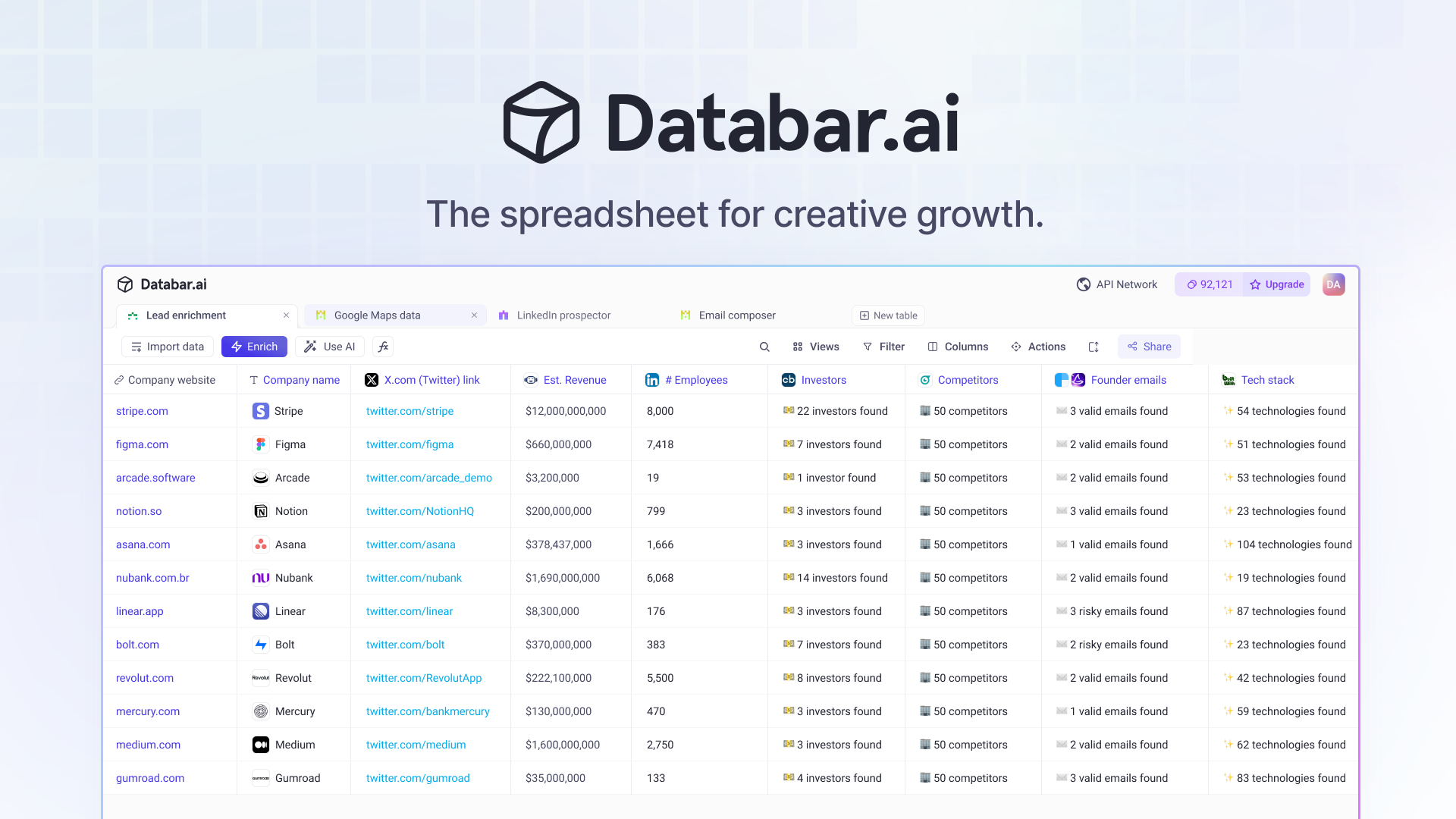This screenshot has width=1456, height=819.
Task: Click stripe.com company link
Action: click(x=141, y=411)
